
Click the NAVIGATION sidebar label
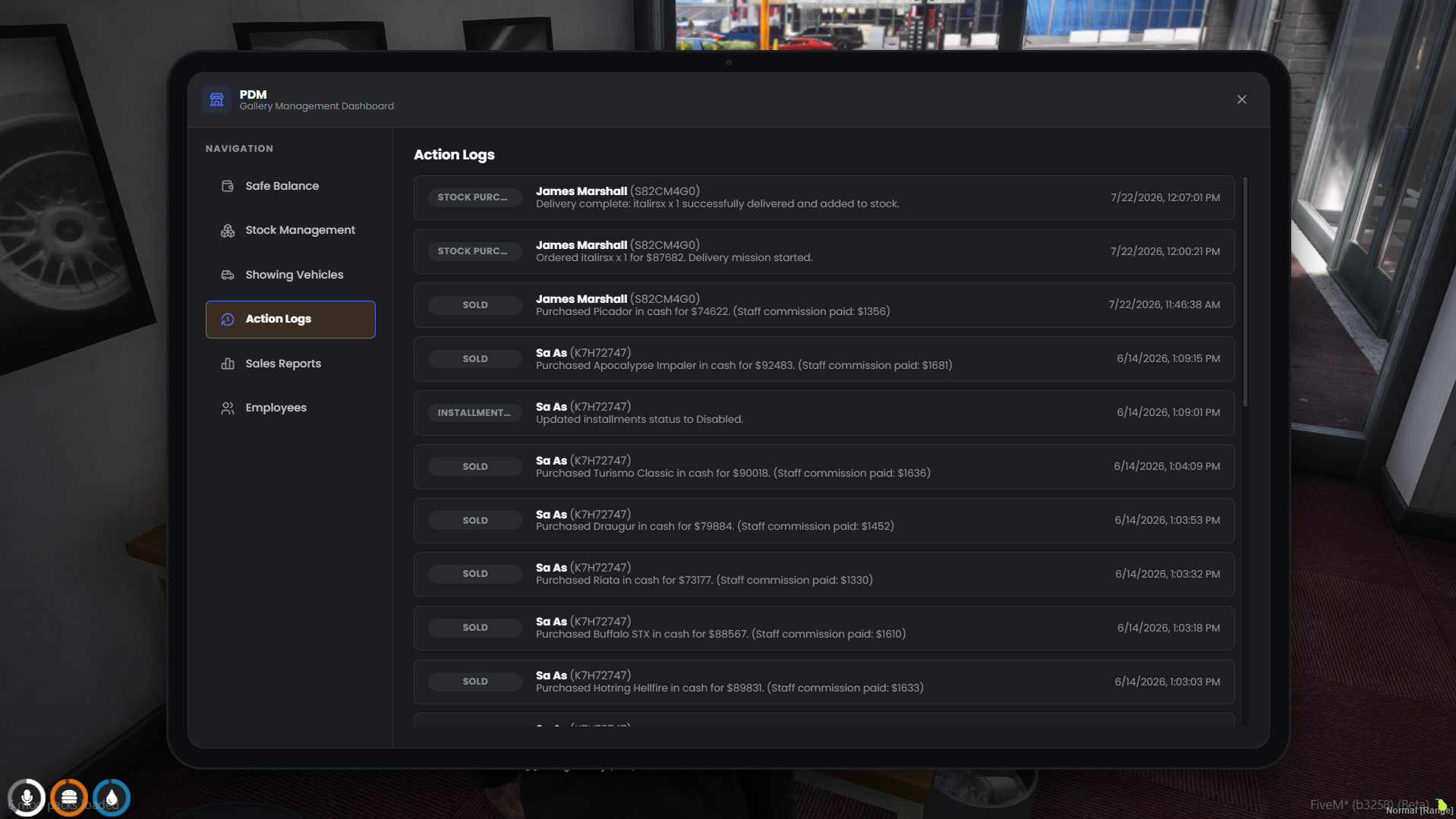pyautogui.click(x=239, y=149)
